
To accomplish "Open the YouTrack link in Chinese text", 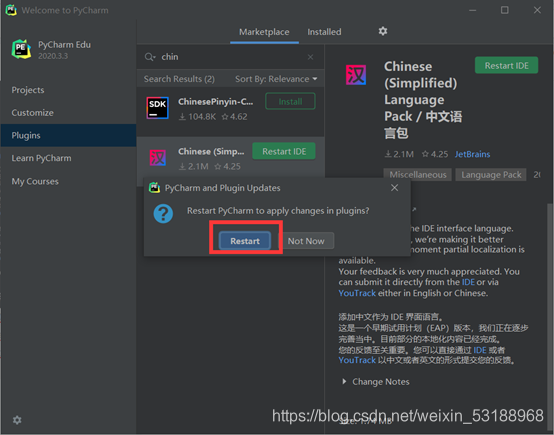I will 357,360.
